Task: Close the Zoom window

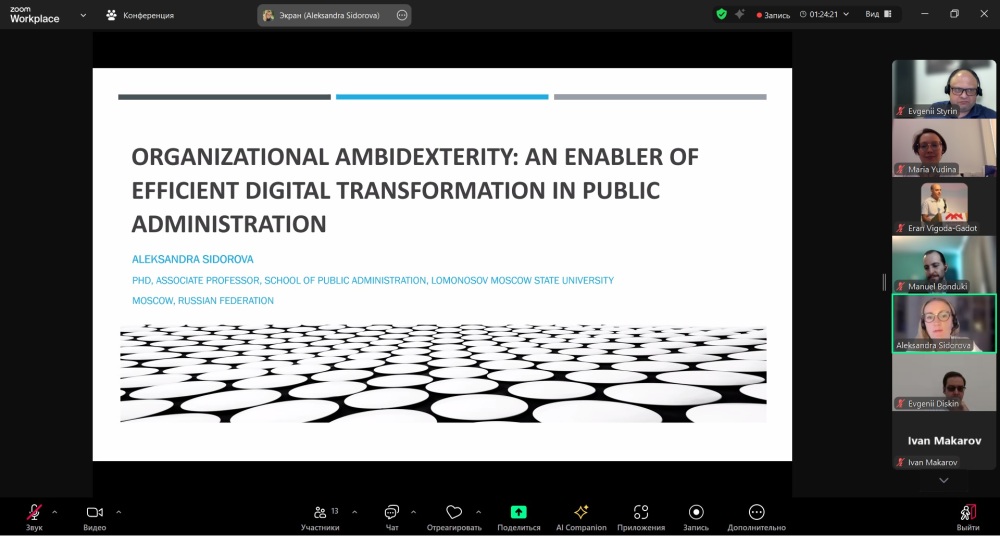Action: click(983, 14)
